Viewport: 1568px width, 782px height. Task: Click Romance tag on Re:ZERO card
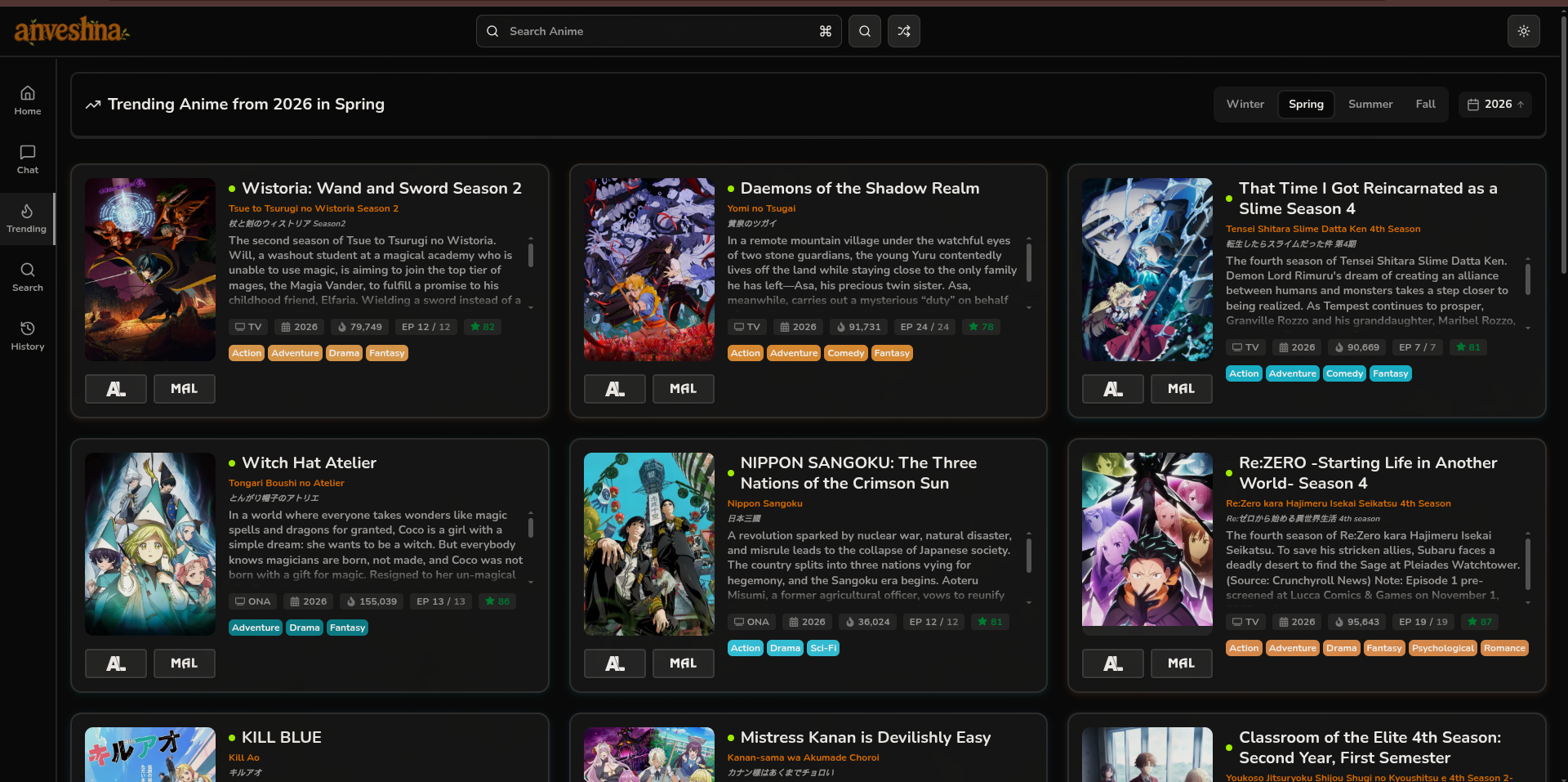(x=1504, y=648)
